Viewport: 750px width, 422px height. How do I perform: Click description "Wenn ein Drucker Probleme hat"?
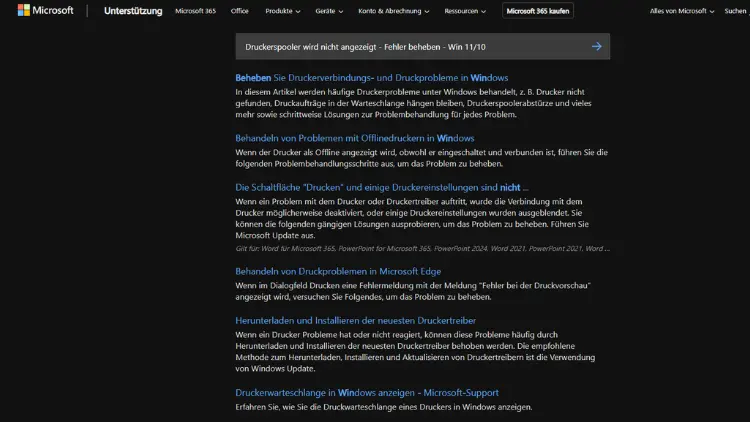tap(415, 351)
